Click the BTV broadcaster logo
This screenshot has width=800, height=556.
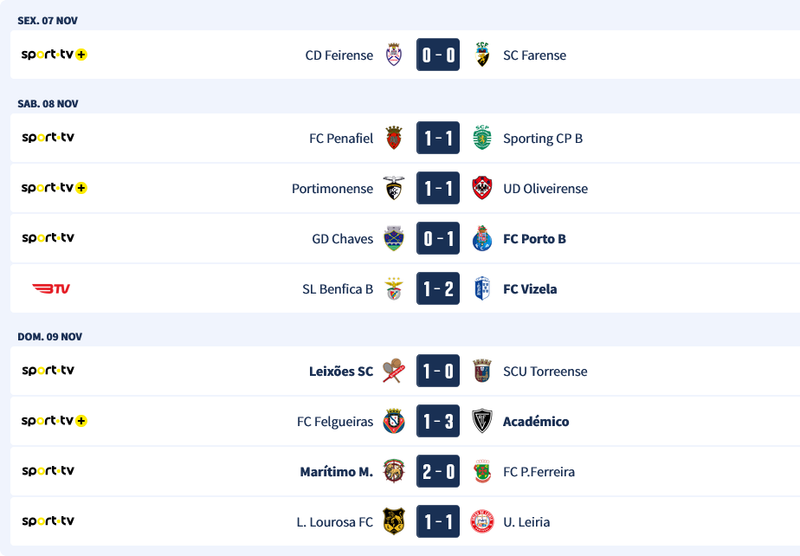pyautogui.click(x=51, y=289)
